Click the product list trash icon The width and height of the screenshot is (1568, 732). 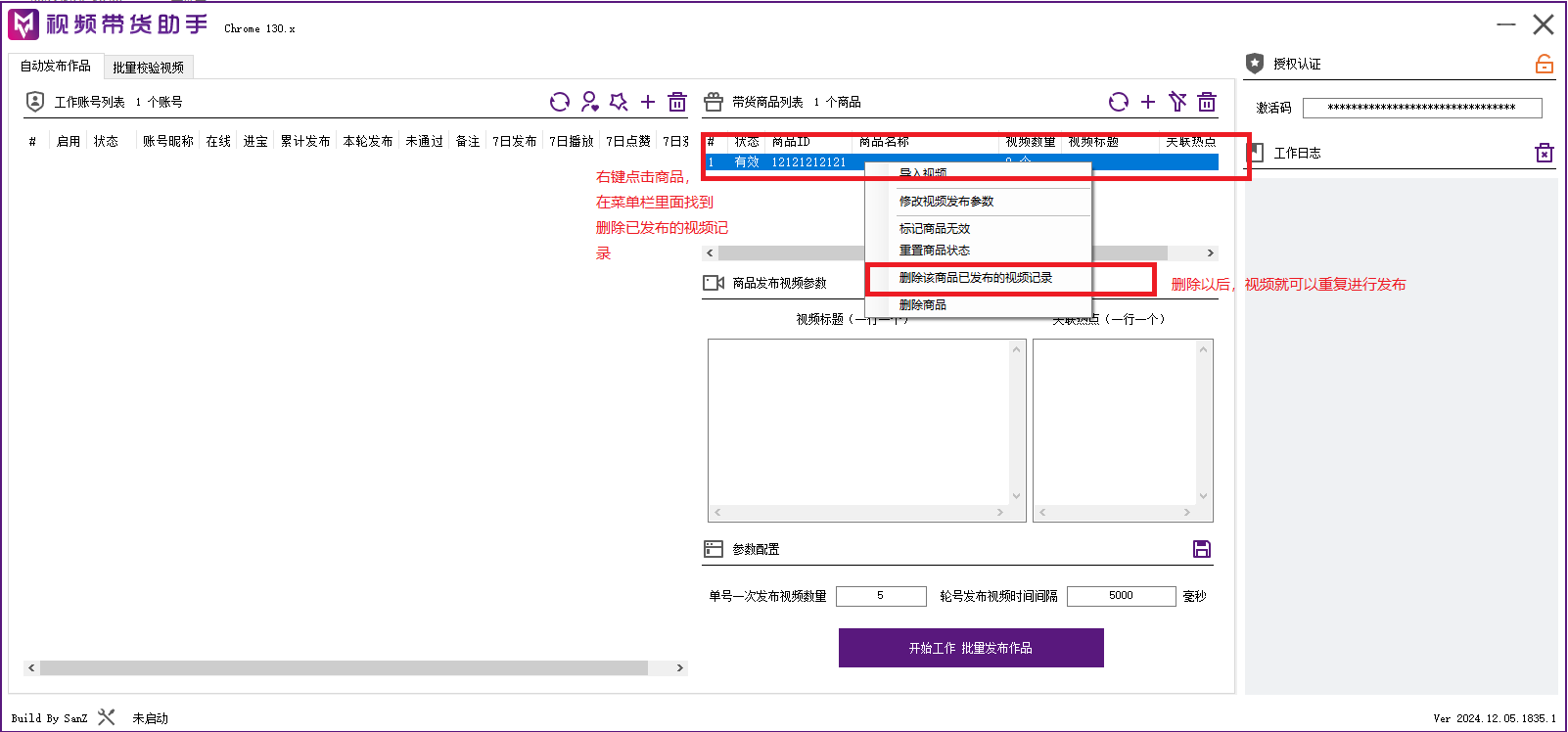point(1207,102)
